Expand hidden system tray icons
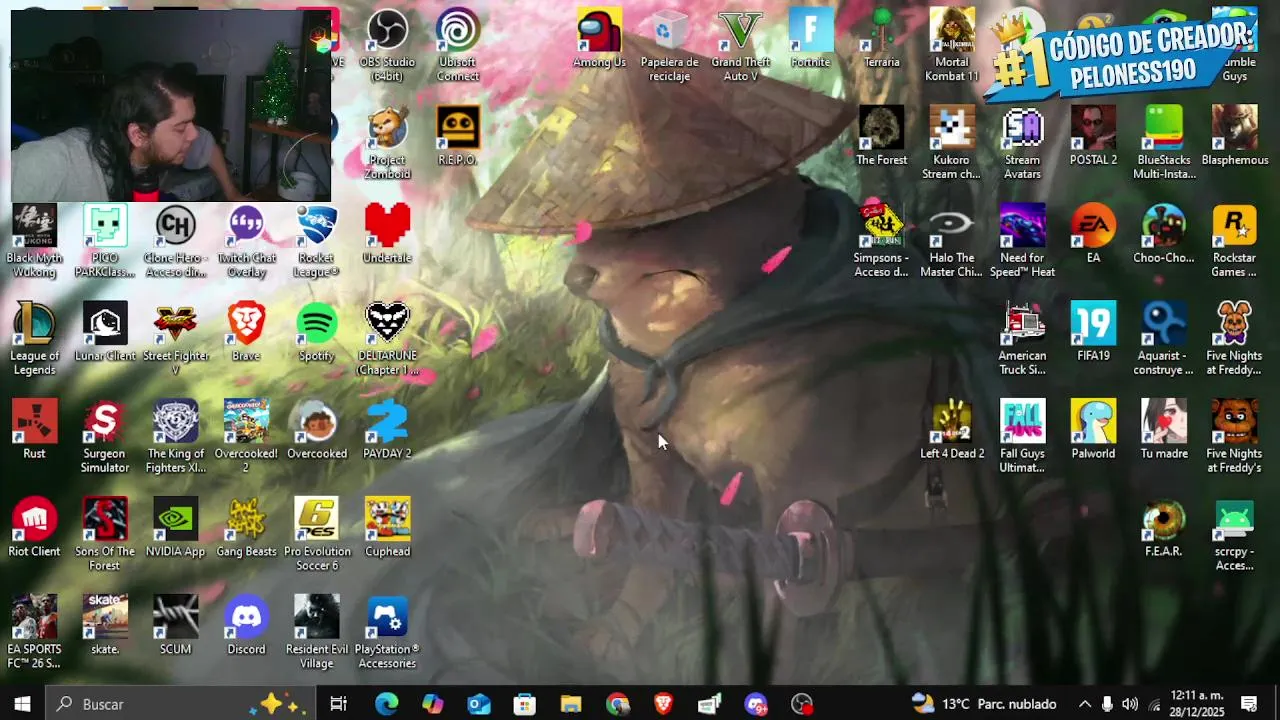This screenshot has width=1280, height=720. pos(1085,704)
